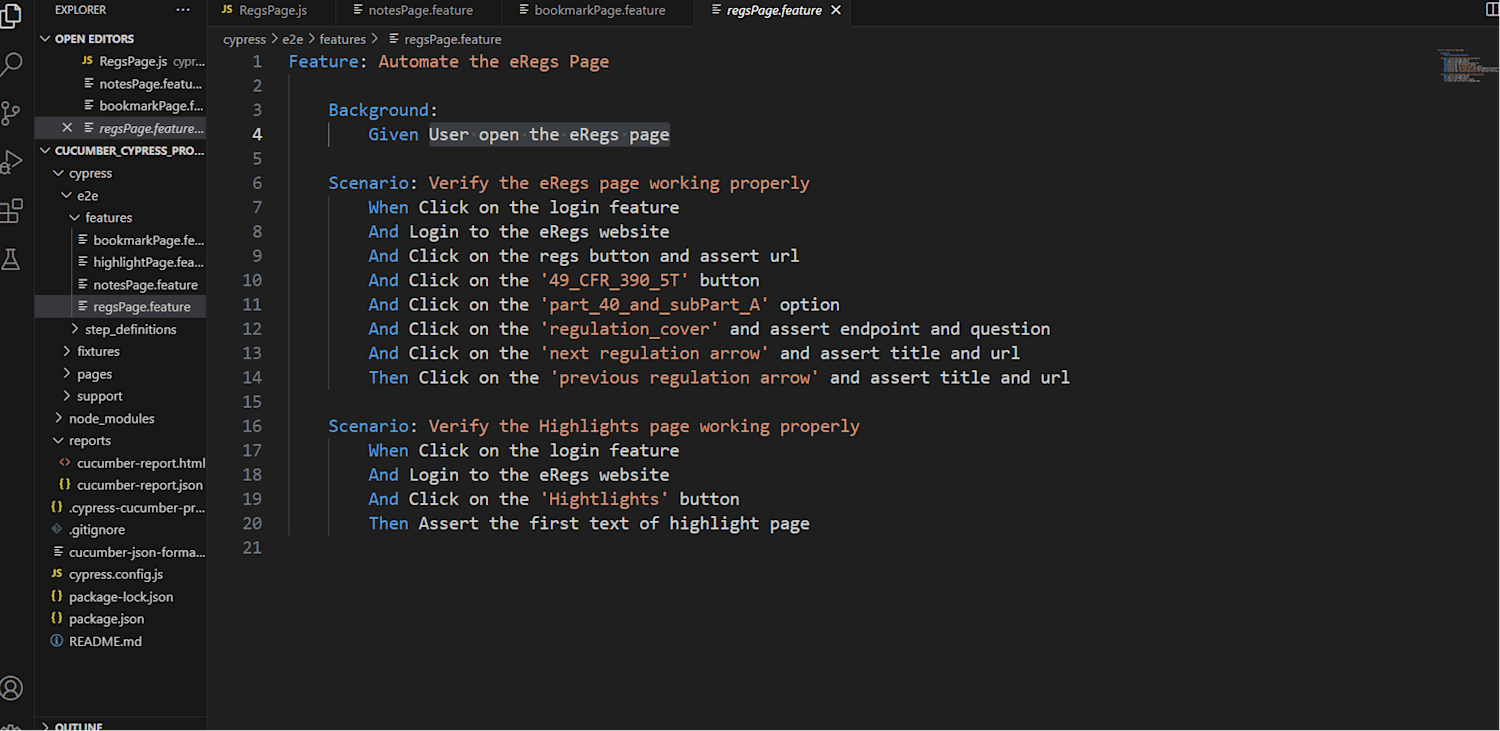This screenshot has width=1500, height=731.
Task: Click the braces icon of cucumber-report.json
Action: point(65,485)
